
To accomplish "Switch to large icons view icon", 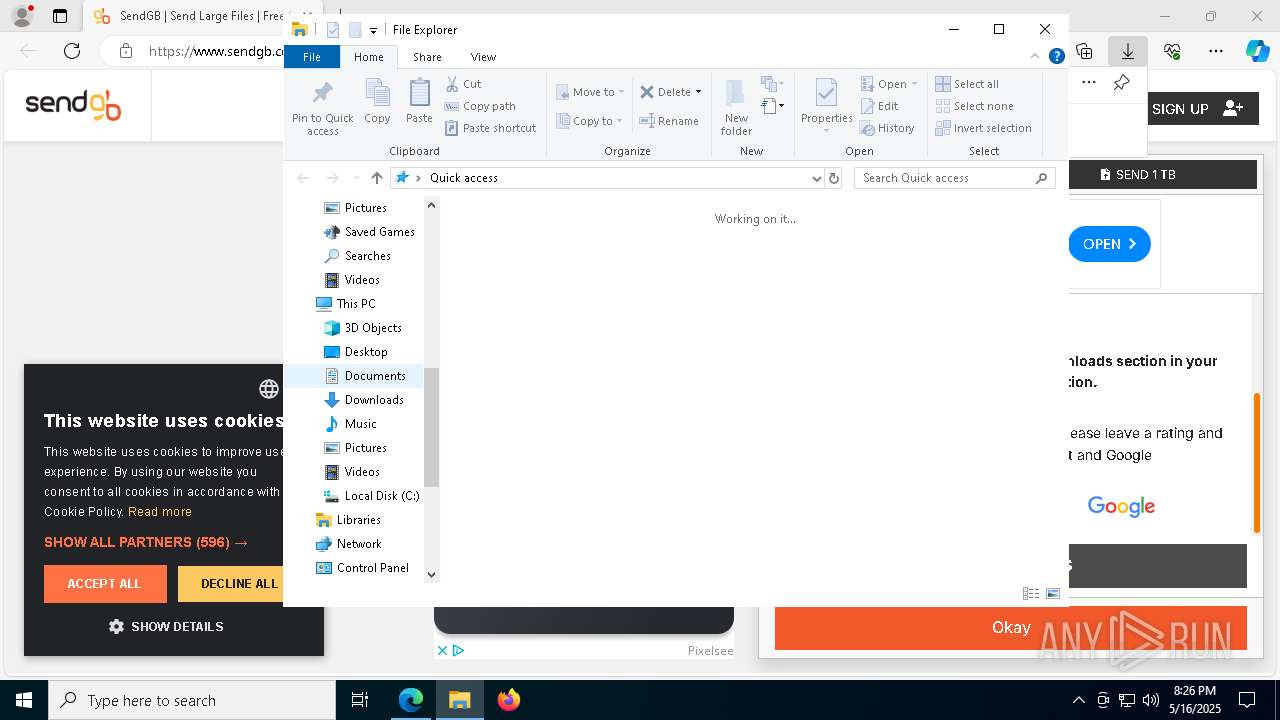I will 1053,594.
